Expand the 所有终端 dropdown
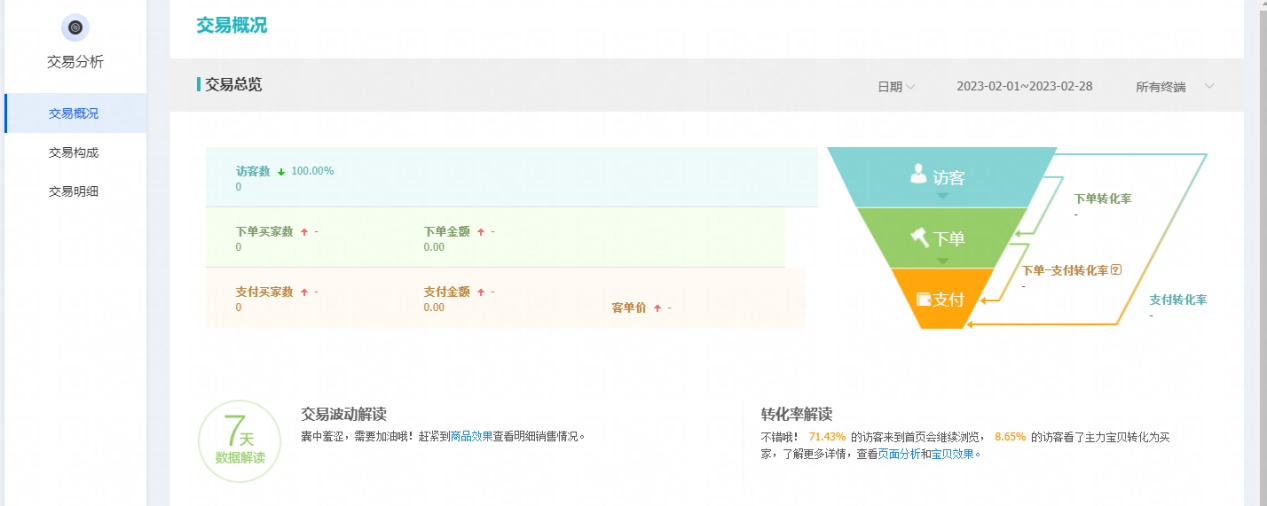Image resolution: width=1267 pixels, height=506 pixels. tap(1175, 87)
